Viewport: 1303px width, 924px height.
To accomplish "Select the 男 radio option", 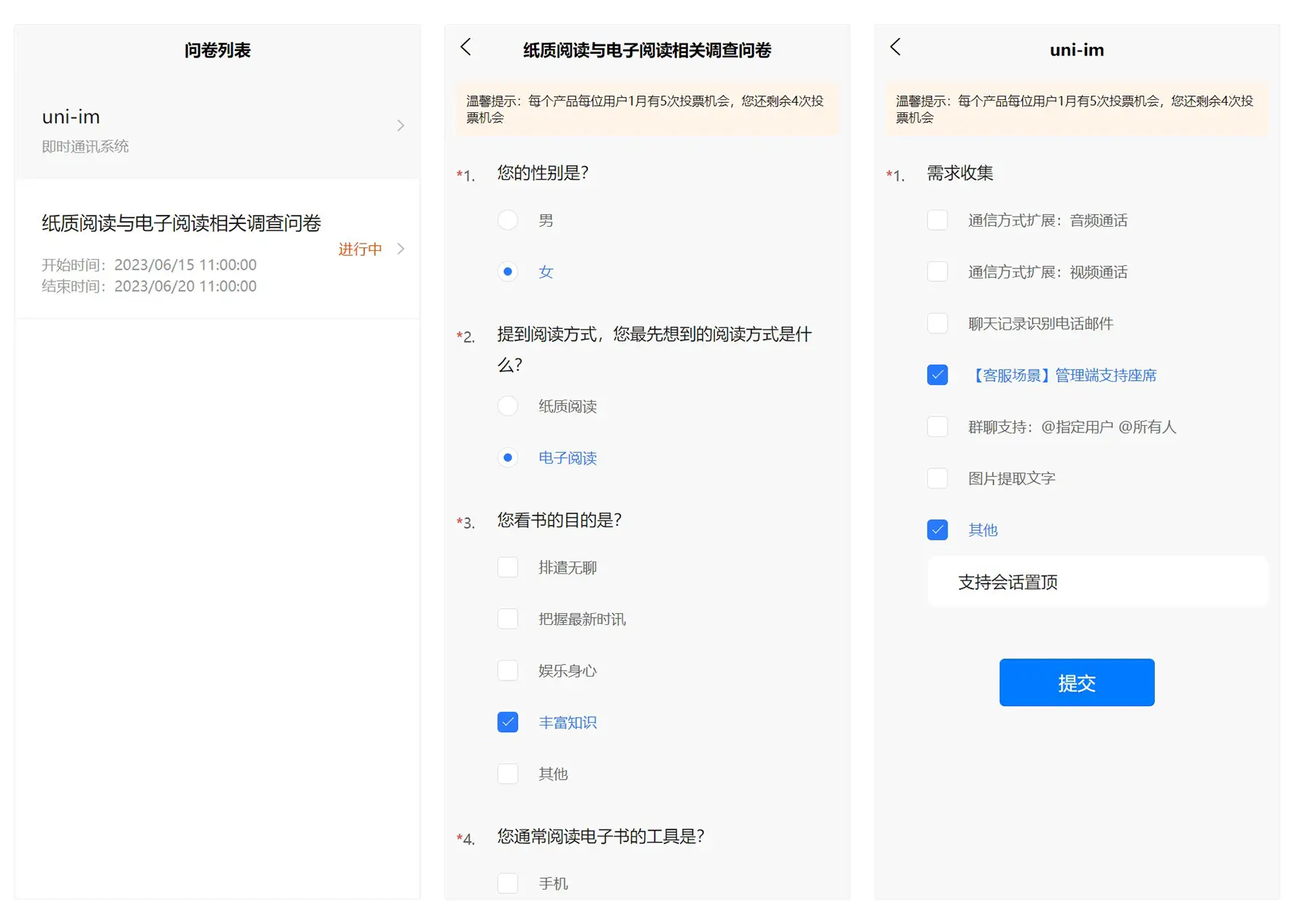I will (x=508, y=220).
